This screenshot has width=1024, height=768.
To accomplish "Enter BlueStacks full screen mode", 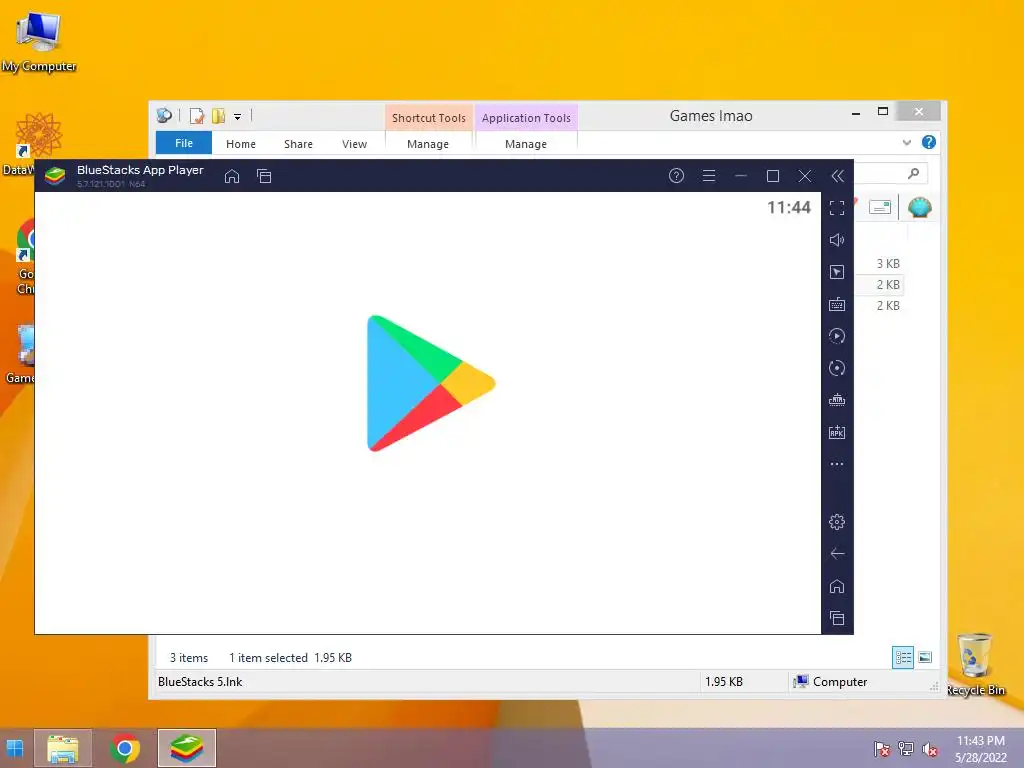I will point(837,208).
